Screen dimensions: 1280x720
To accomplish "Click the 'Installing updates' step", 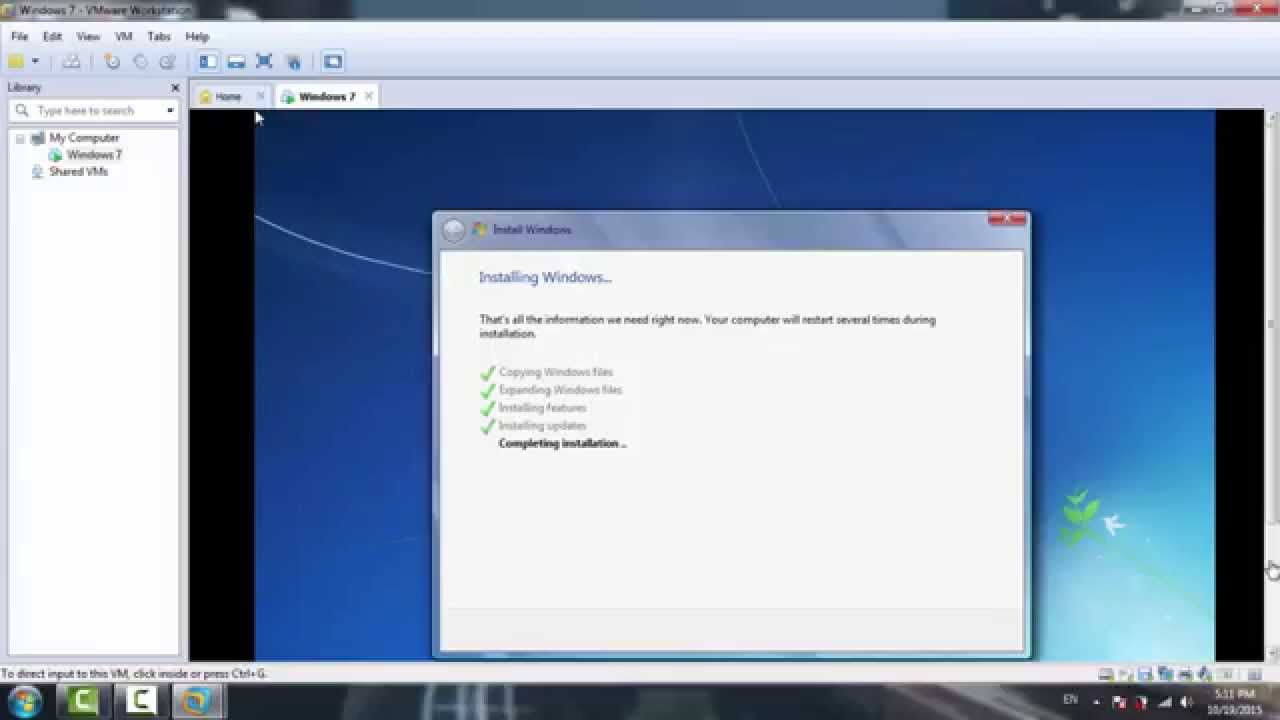I will pos(542,426).
